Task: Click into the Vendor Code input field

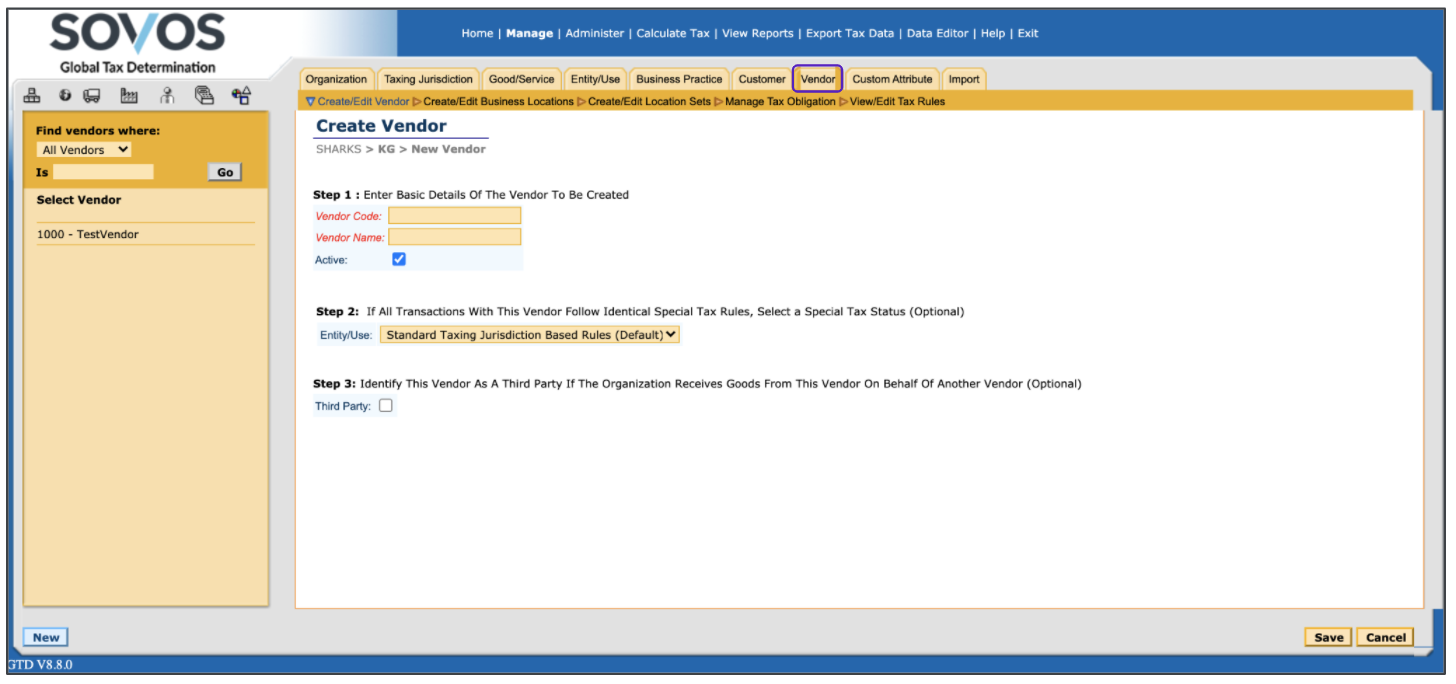Action: pos(454,215)
